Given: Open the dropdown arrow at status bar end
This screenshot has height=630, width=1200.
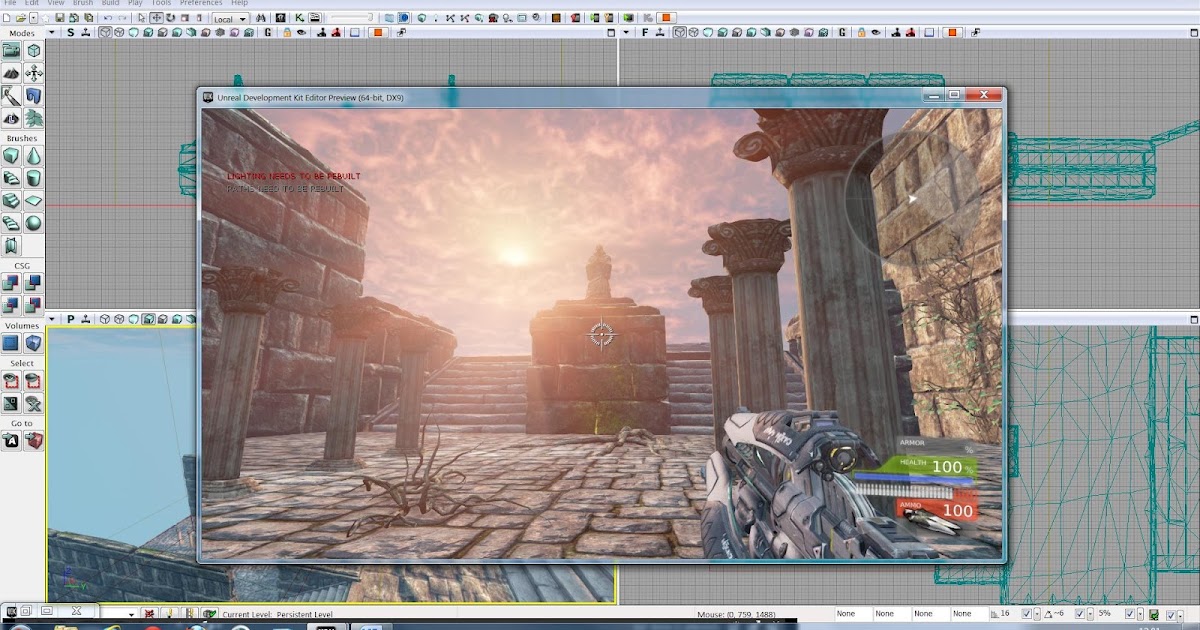Looking at the screenshot, I should click(1180, 615).
